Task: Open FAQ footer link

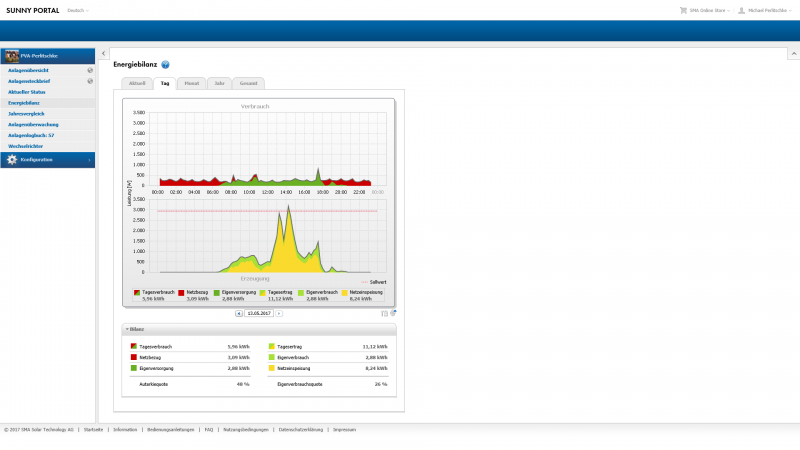Action: 209,430
